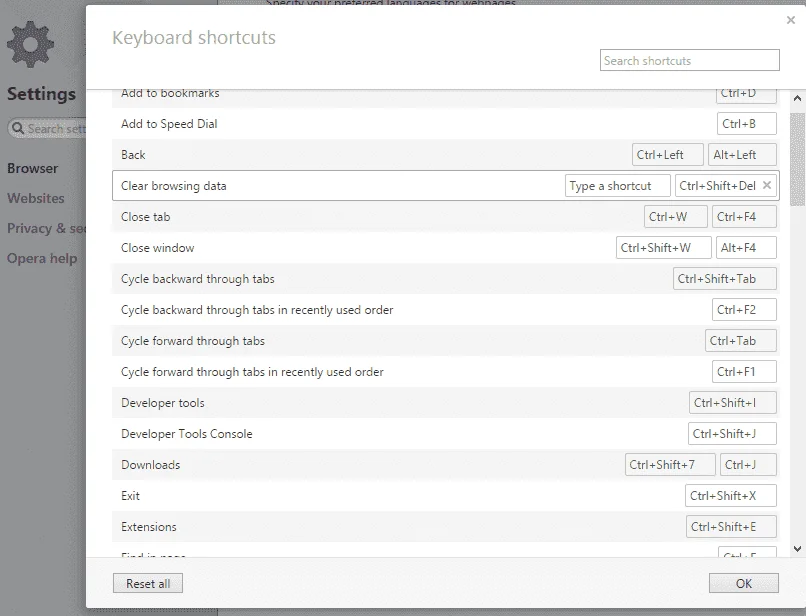The height and width of the screenshot is (616, 806).
Task: Click the Extensions row label
Action: [x=149, y=527]
